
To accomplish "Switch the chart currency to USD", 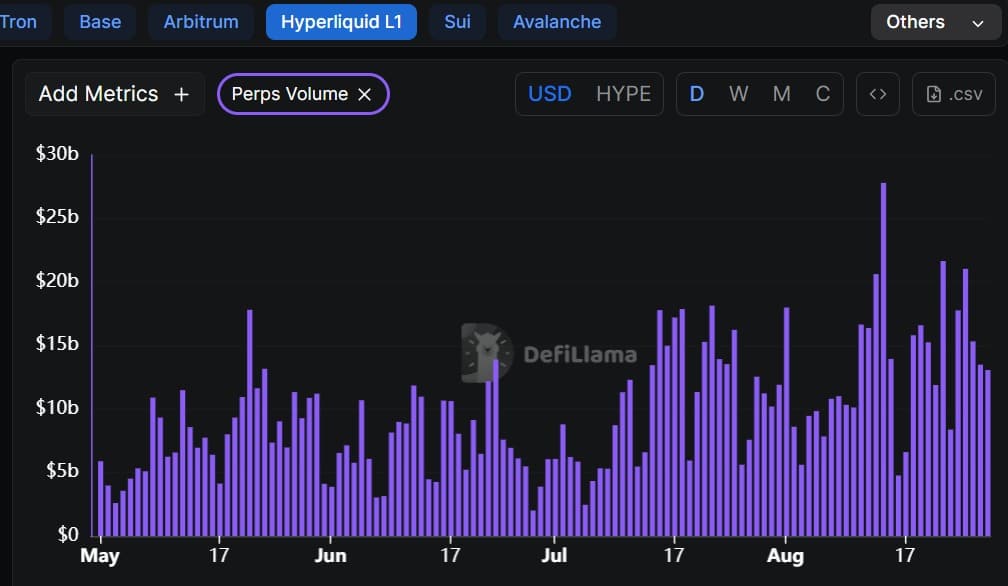I will [x=550, y=94].
